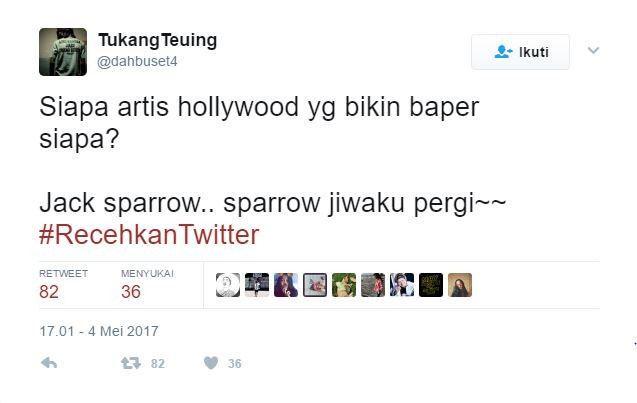Image resolution: width=637 pixels, height=403 pixels.
Task: View the 36 Menyukai likes list
Action: point(147,286)
